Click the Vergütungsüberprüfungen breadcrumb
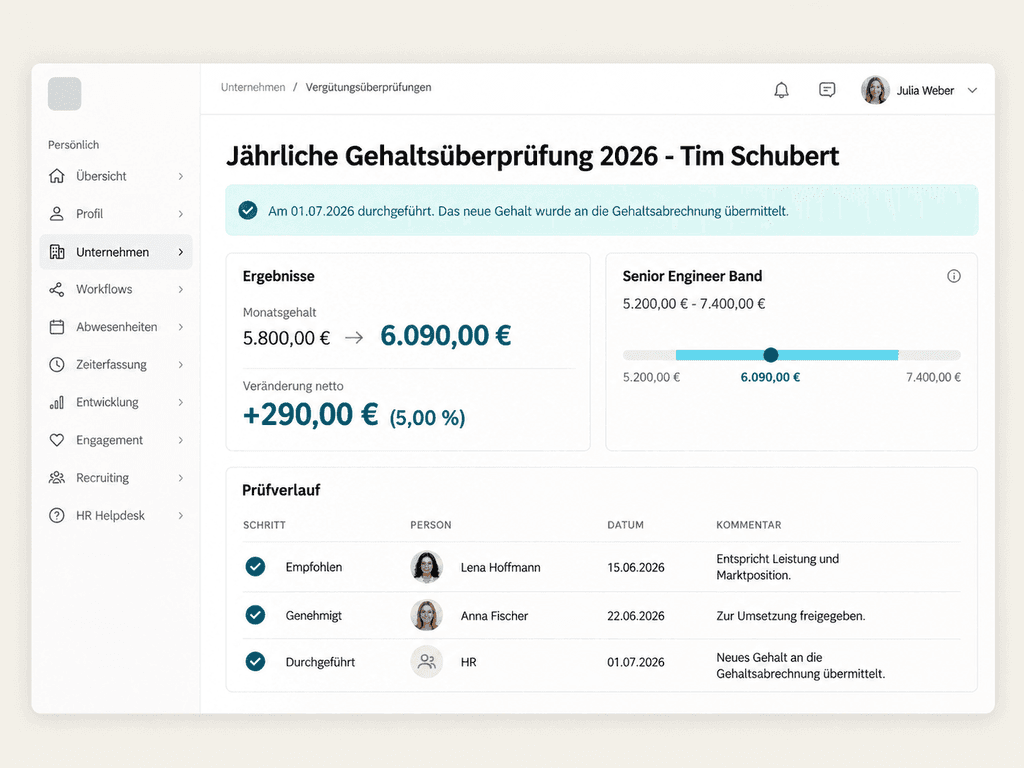This screenshot has width=1024, height=768. click(x=368, y=88)
